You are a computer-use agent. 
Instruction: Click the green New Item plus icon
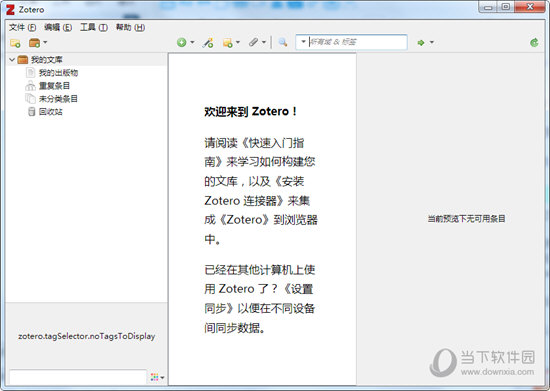click(182, 42)
